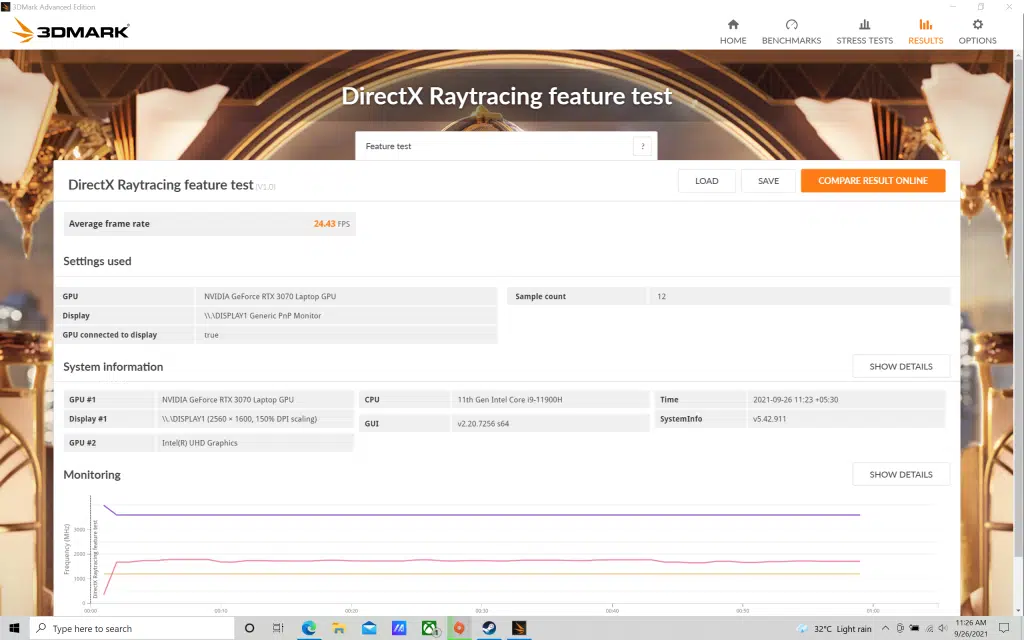The width and height of the screenshot is (1024, 640).
Task: Open Steam from the taskbar
Action: pyautogui.click(x=489, y=628)
